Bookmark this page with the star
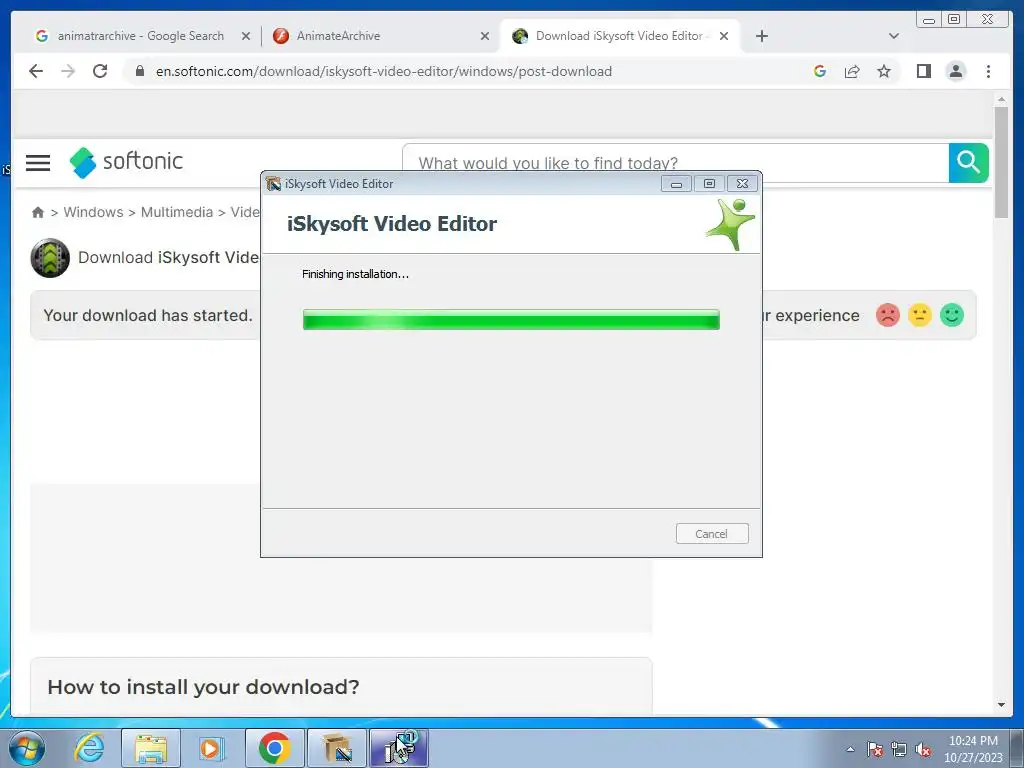This screenshot has width=1024, height=768. [x=884, y=71]
